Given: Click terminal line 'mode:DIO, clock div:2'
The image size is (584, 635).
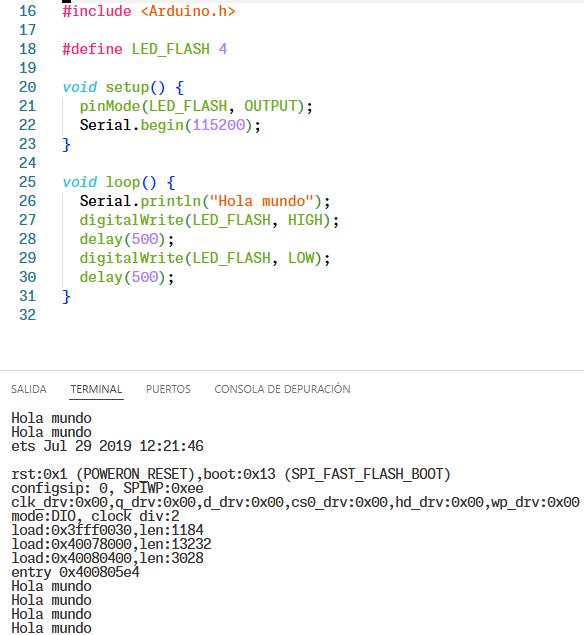Looking at the screenshot, I should [95, 516].
